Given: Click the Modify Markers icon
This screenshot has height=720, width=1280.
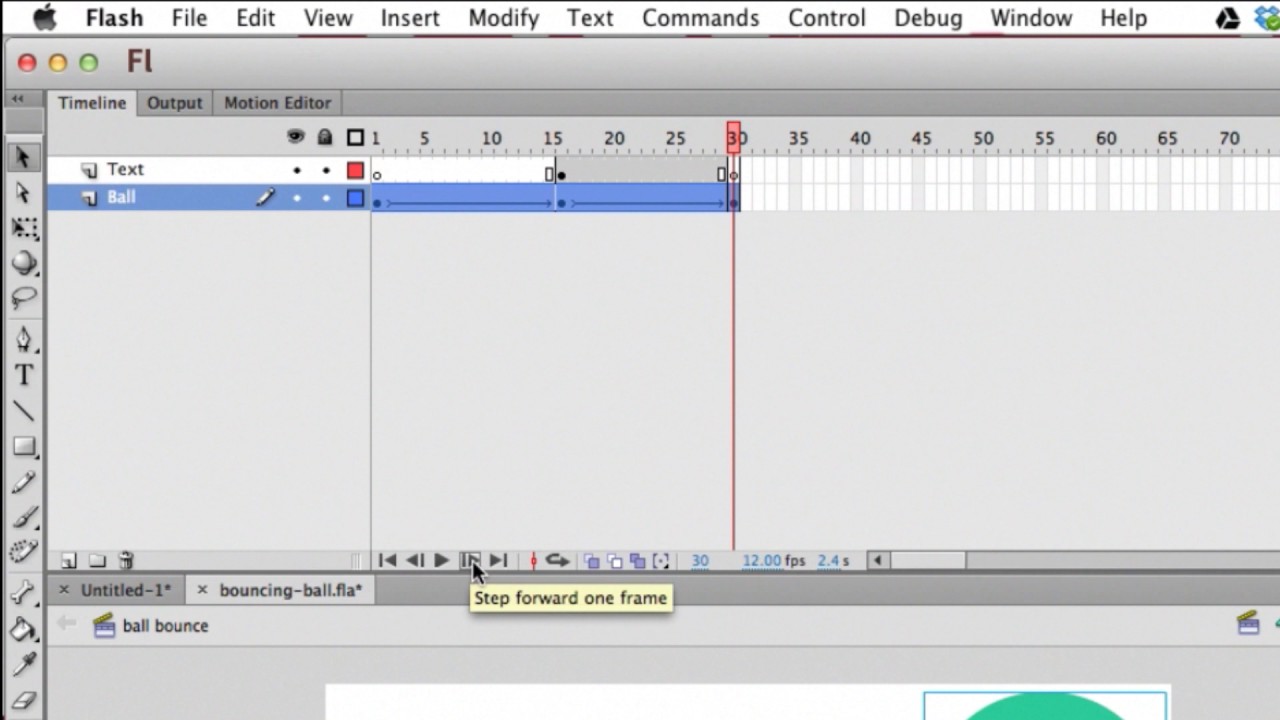Looking at the screenshot, I should pos(661,561).
